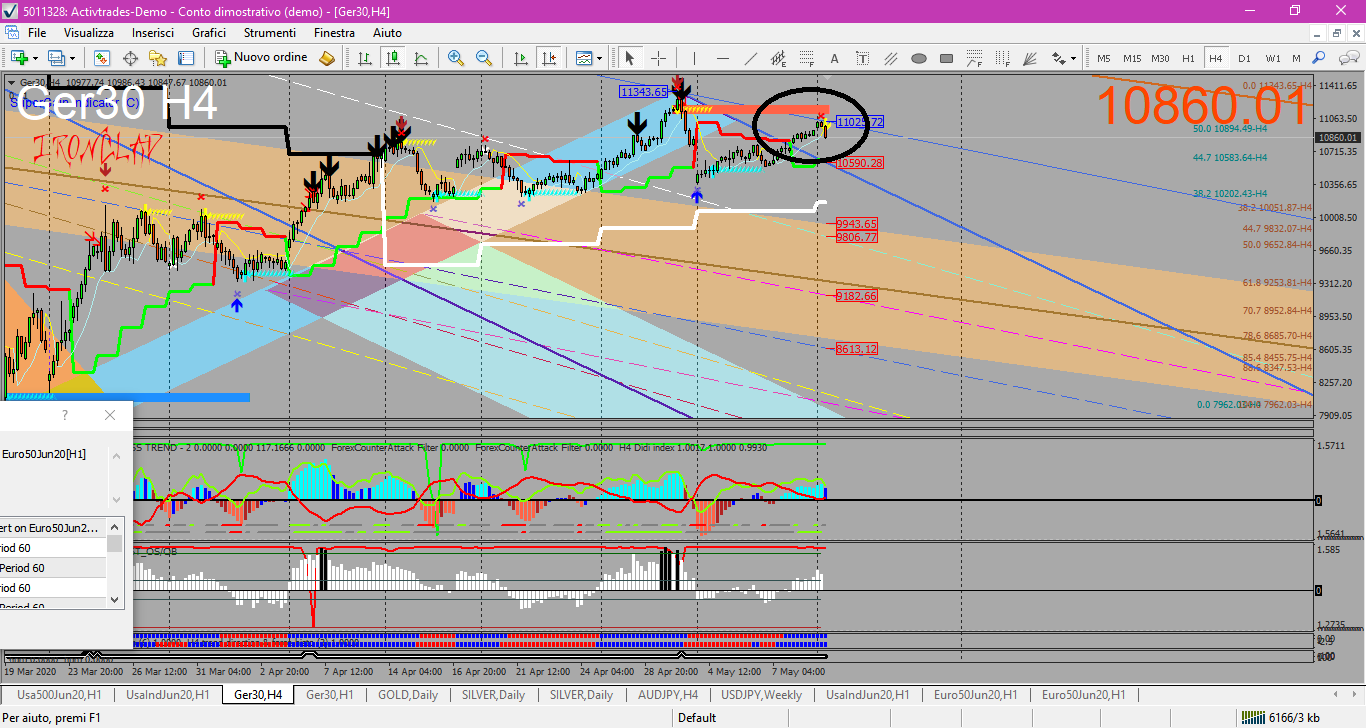Click help question mark in small dialog
This screenshot has height=728, width=1366.
[x=65, y=414]
